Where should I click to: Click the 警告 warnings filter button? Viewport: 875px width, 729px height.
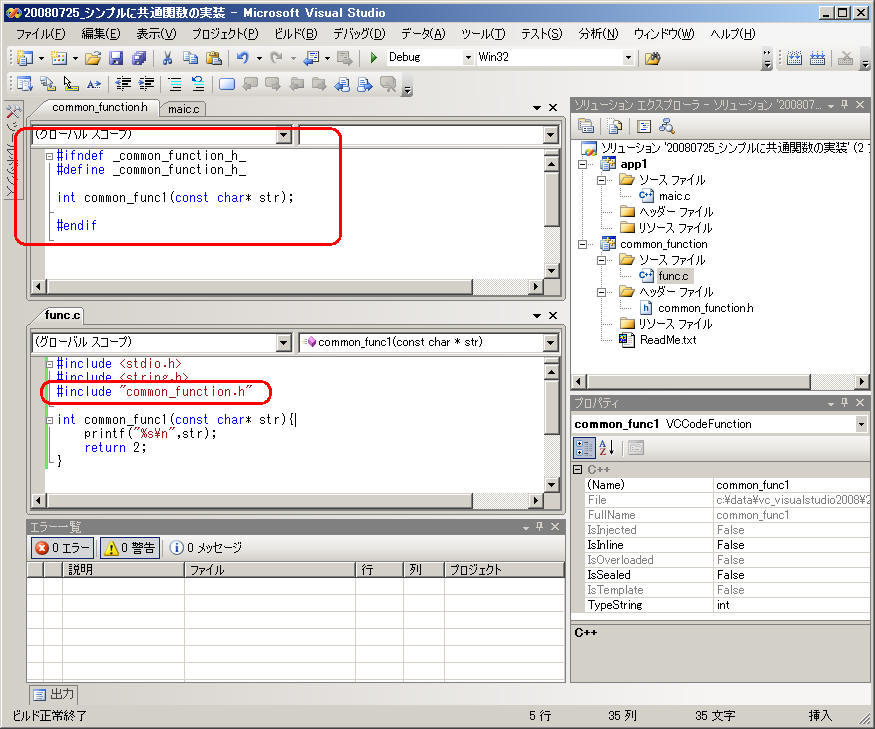pyautogui.click(x=129, y=547)
